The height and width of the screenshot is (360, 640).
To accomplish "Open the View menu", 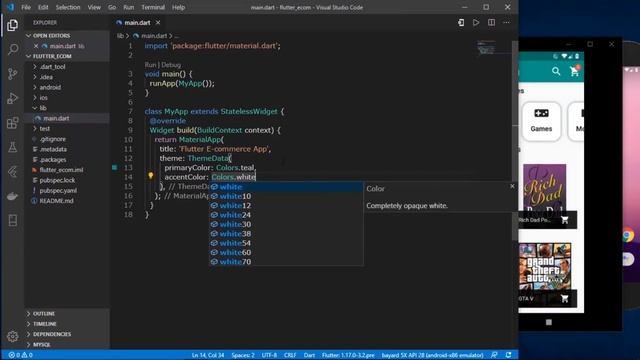I will (x=94, y=7).
